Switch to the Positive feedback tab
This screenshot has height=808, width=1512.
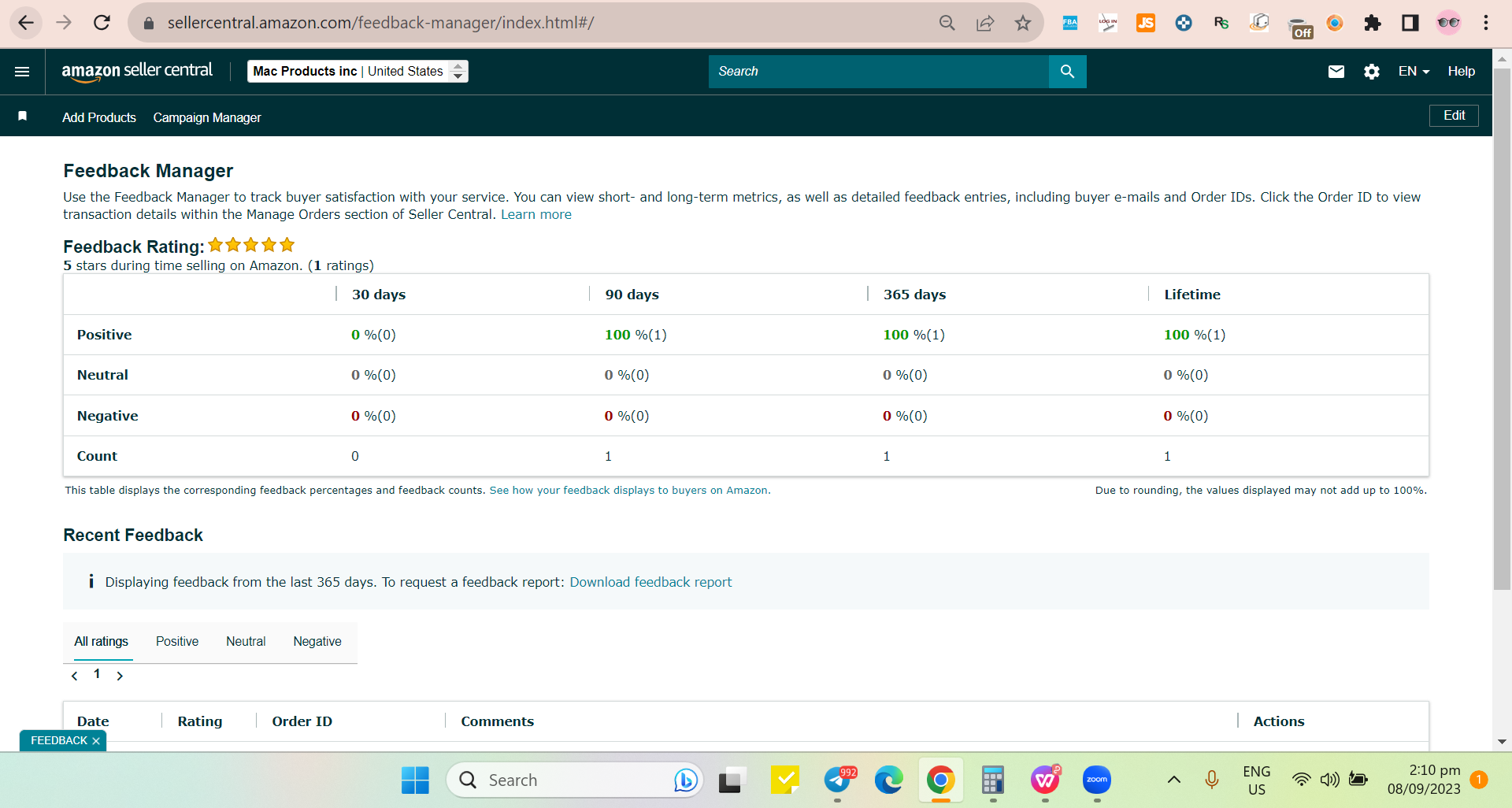pyautogui.click(x=177, y=642)
